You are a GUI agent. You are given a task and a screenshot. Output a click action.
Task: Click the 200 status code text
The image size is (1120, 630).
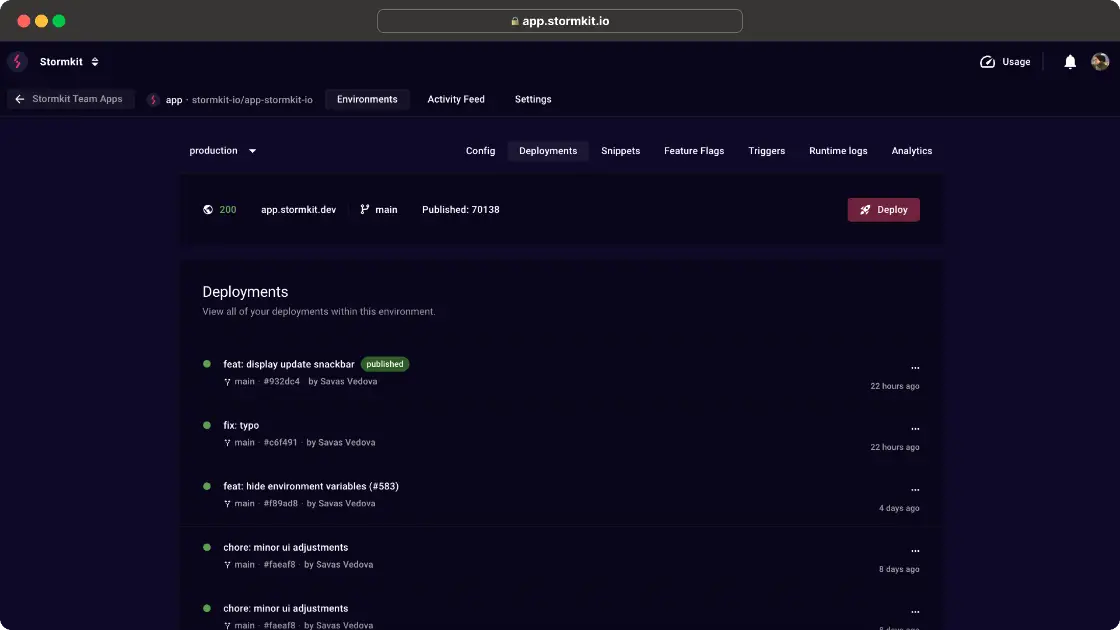point(228,210)
